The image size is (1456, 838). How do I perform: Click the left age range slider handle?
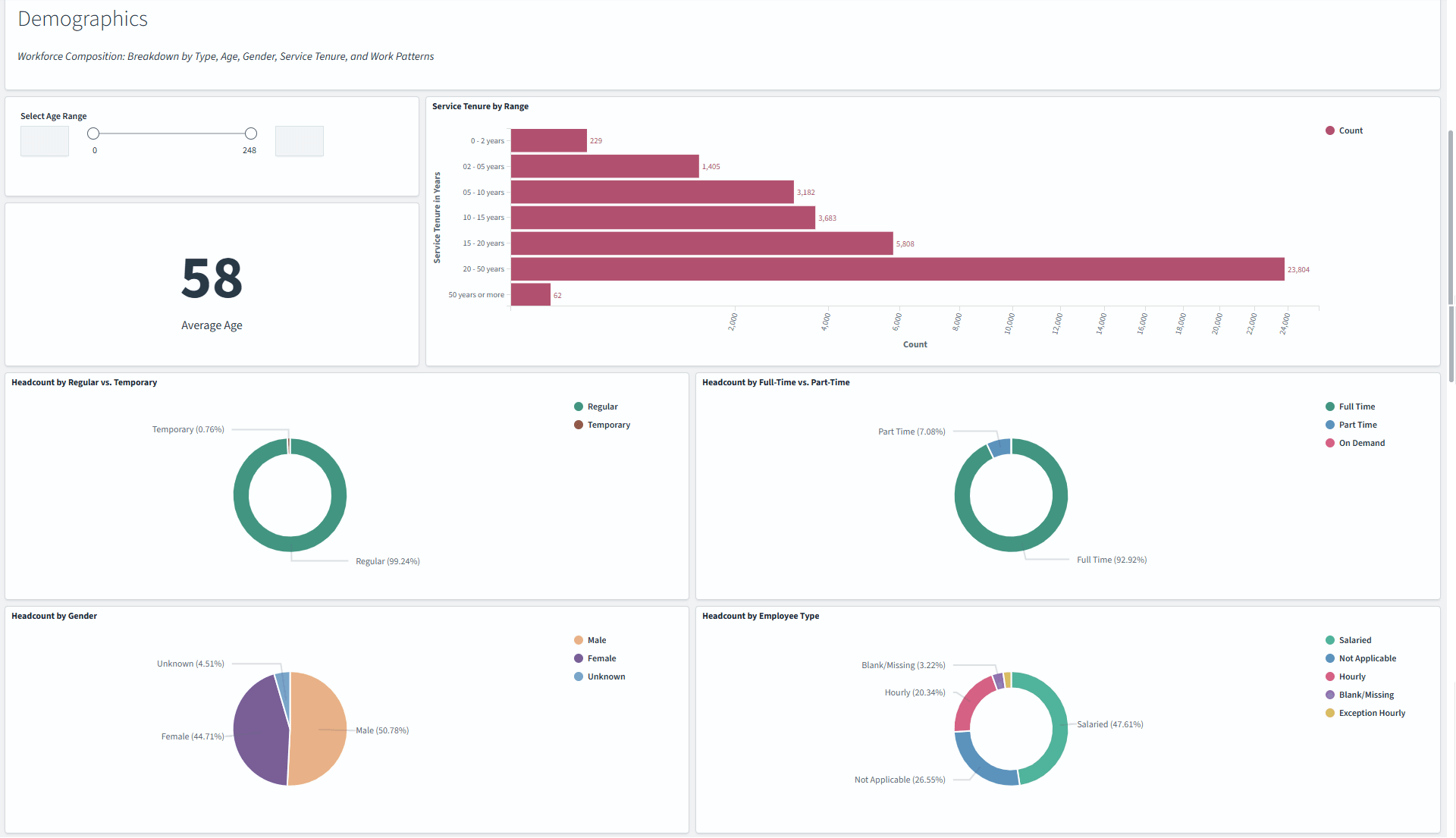[x=93, y=133]
